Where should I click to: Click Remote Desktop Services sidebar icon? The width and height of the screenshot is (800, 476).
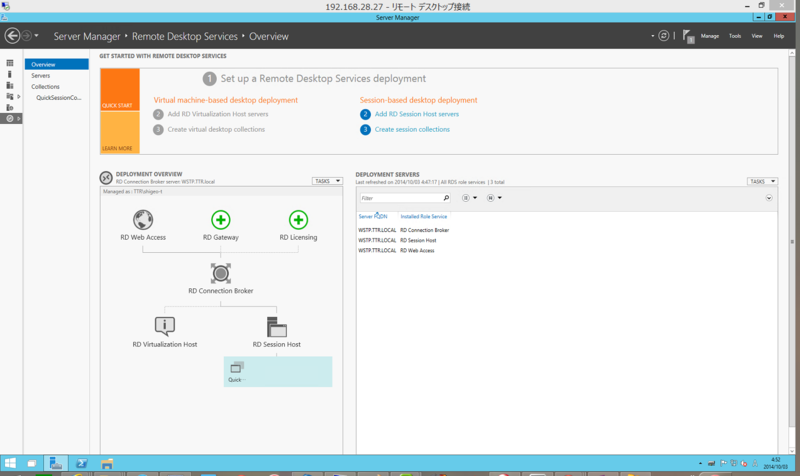(10, 118)
